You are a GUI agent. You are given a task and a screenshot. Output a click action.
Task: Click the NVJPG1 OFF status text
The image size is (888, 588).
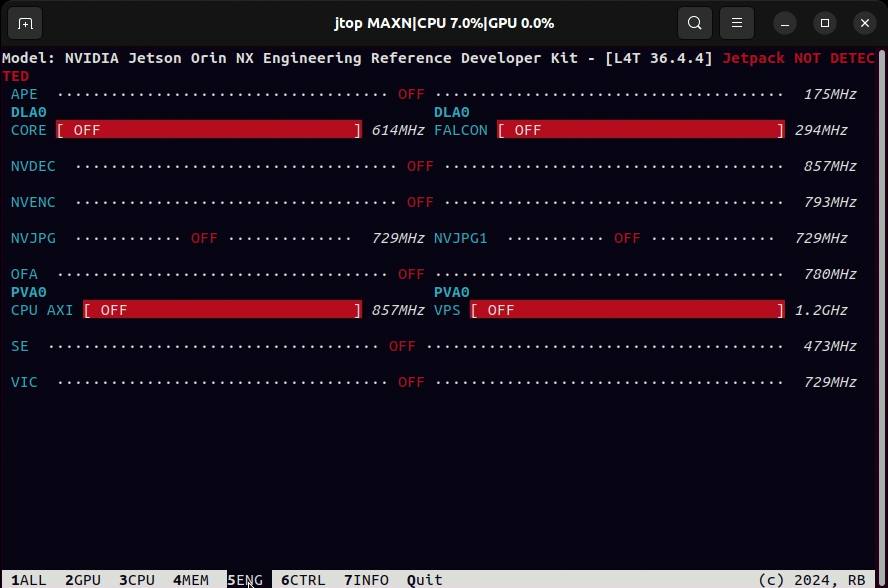pyautogui.click(x=627, y=238)
